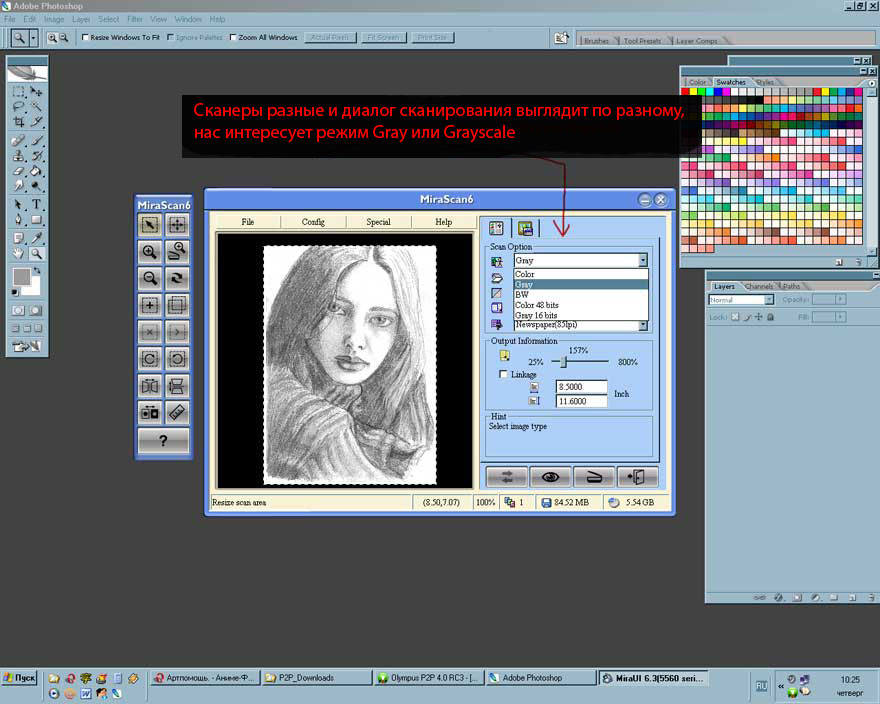Click the ruler icon in MiraScan6 toolbox

tap(177, 413)
